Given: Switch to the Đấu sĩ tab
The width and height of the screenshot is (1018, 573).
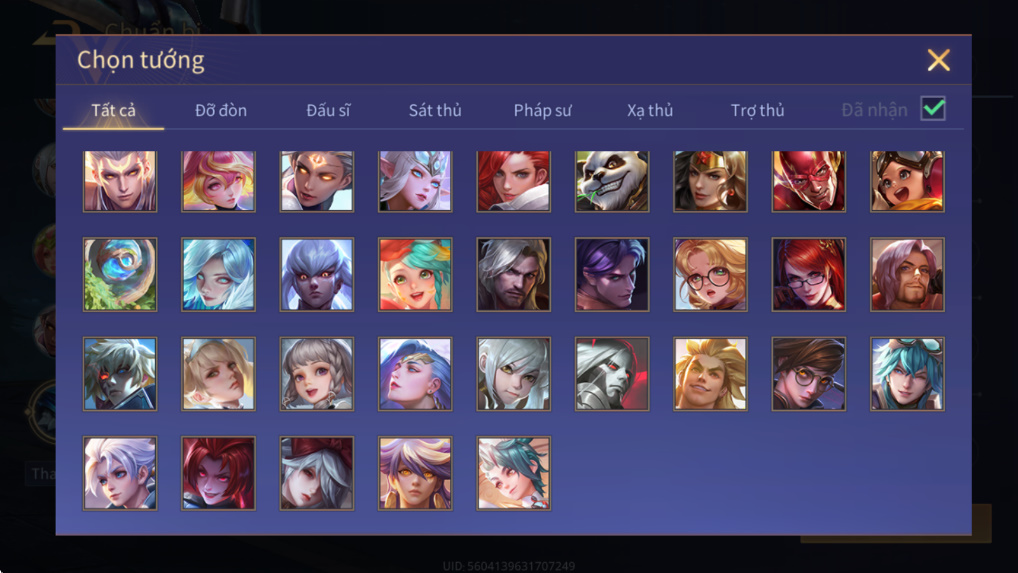Looking at the screenshot, I should 328,110.
